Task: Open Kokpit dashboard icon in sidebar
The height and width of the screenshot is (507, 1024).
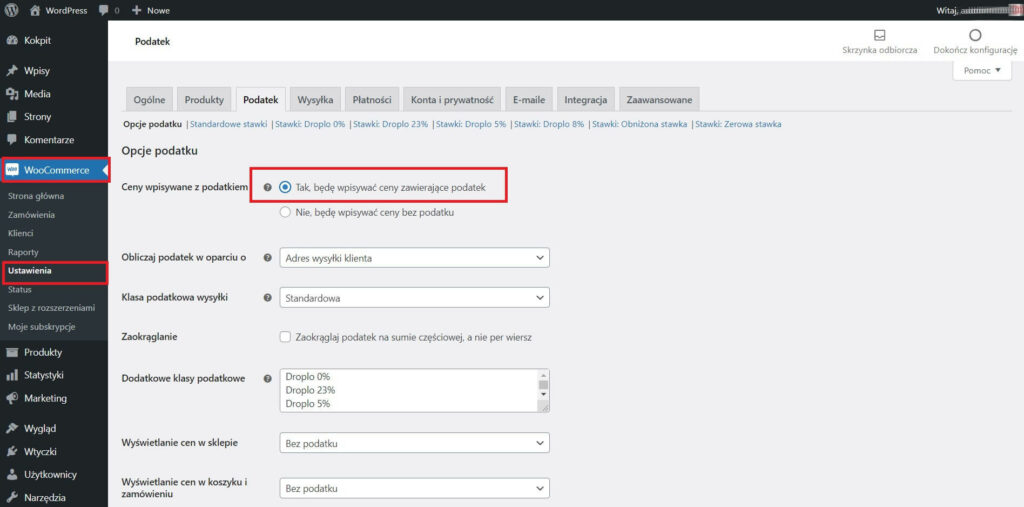Action: (11, 41)
